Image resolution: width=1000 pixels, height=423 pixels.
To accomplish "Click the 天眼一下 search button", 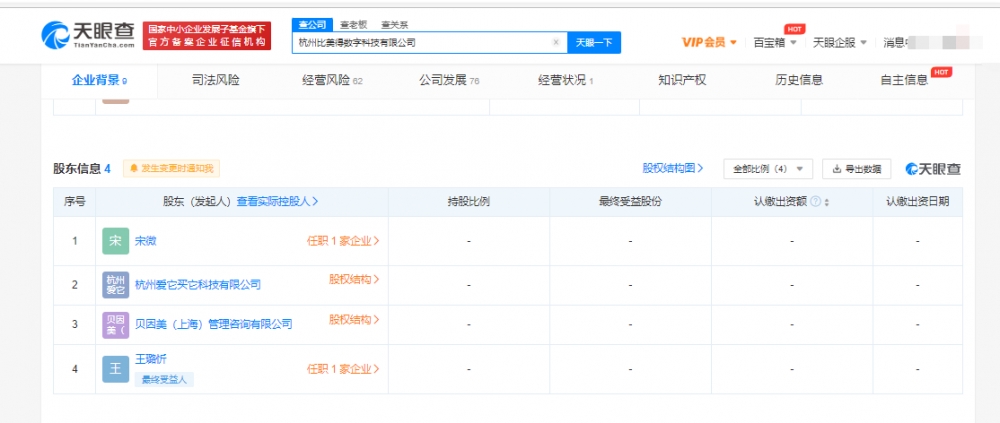I will point(594,42).
